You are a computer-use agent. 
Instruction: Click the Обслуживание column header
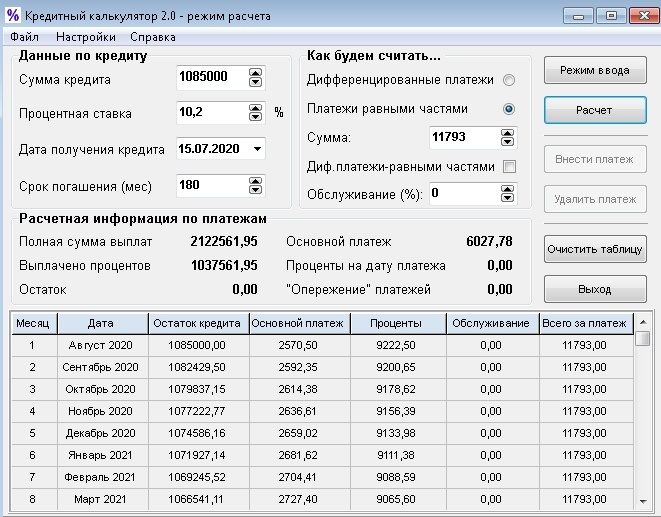click(492, 323)
